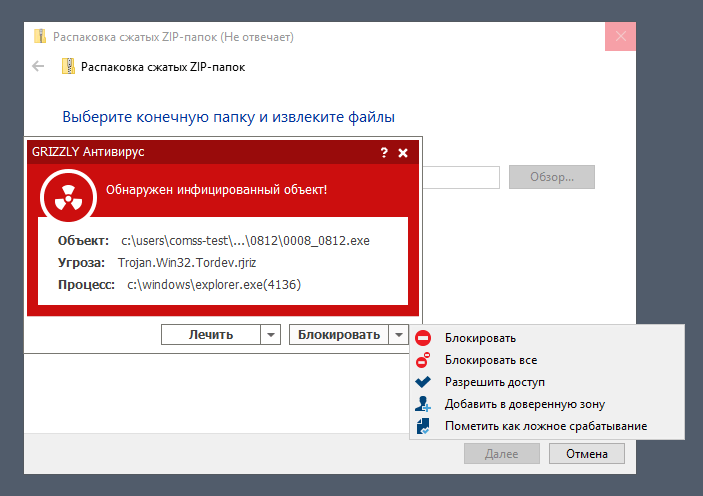Click the window title Распаковка сжатых ZIP-папок (Не отвечает)
Viewport: 703px width, 496px height.
pyautogui.click(x=174, y=37)
